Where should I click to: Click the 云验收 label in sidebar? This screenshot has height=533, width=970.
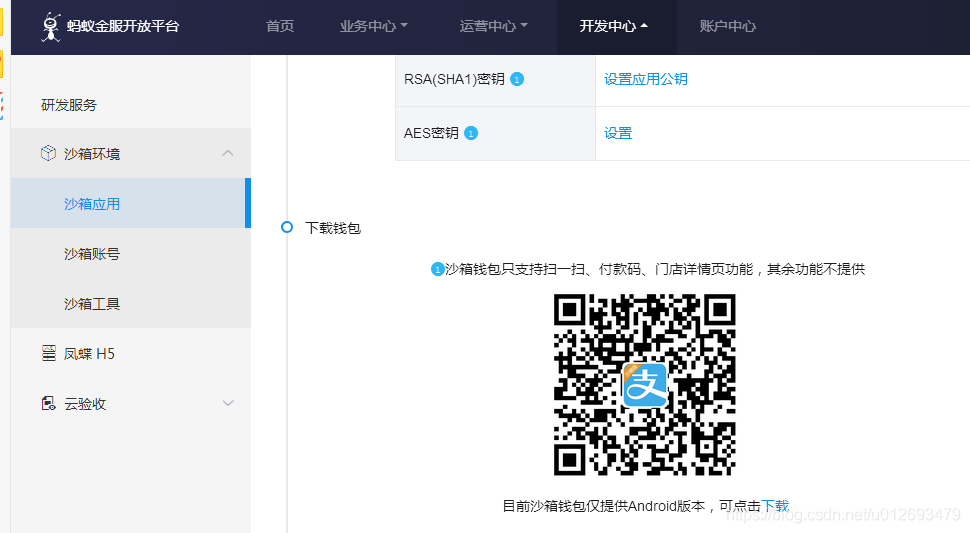85,404
